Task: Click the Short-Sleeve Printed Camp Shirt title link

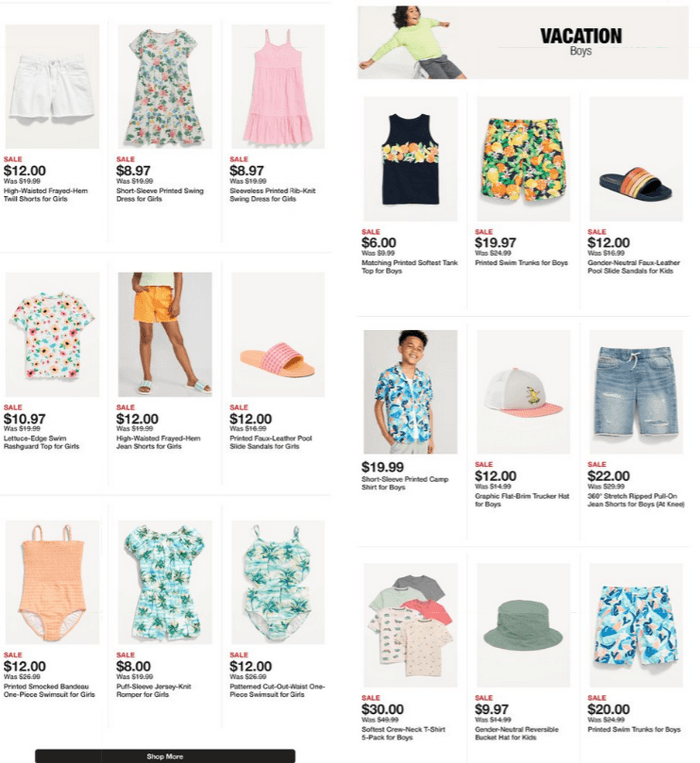Action: [405, 483]
